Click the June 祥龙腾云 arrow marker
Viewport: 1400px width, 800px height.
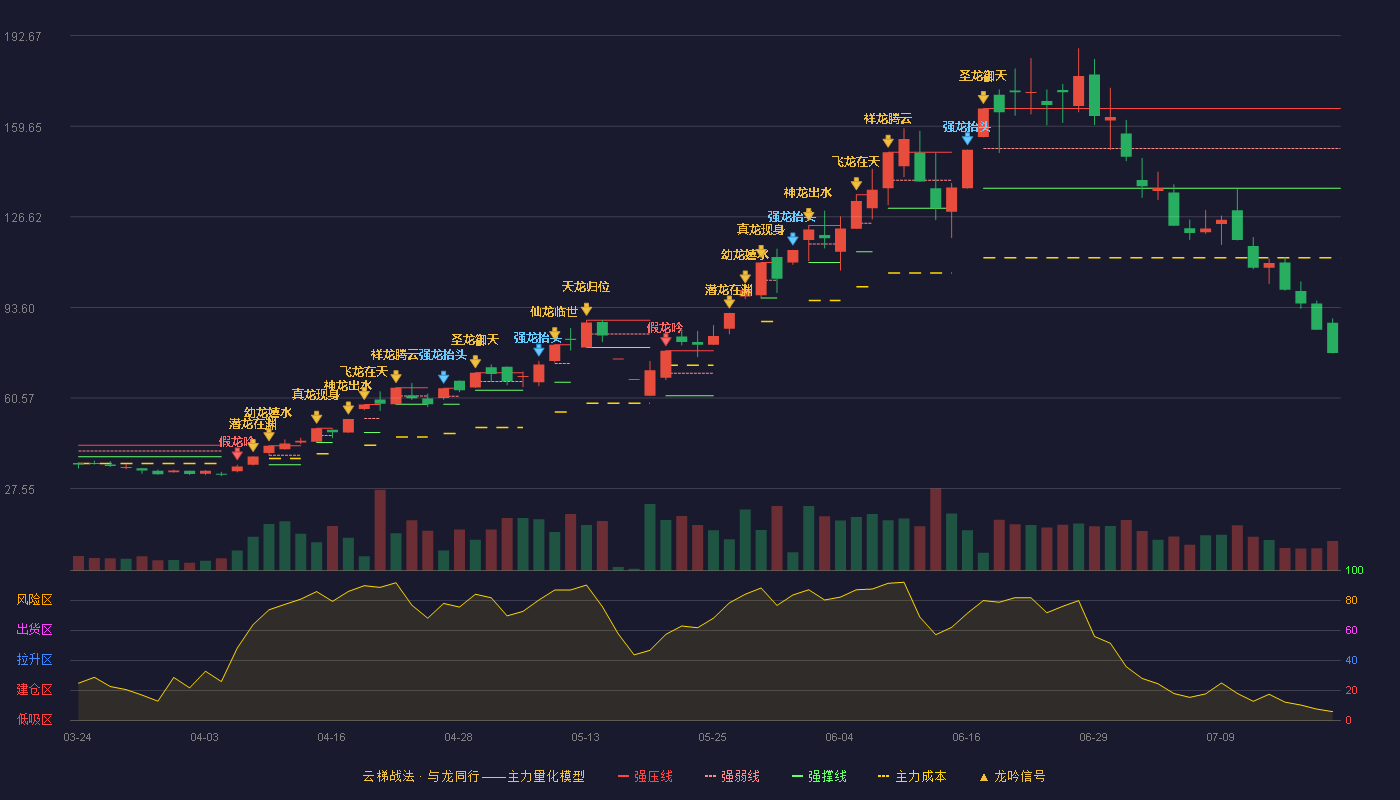(x=888, y=141)
